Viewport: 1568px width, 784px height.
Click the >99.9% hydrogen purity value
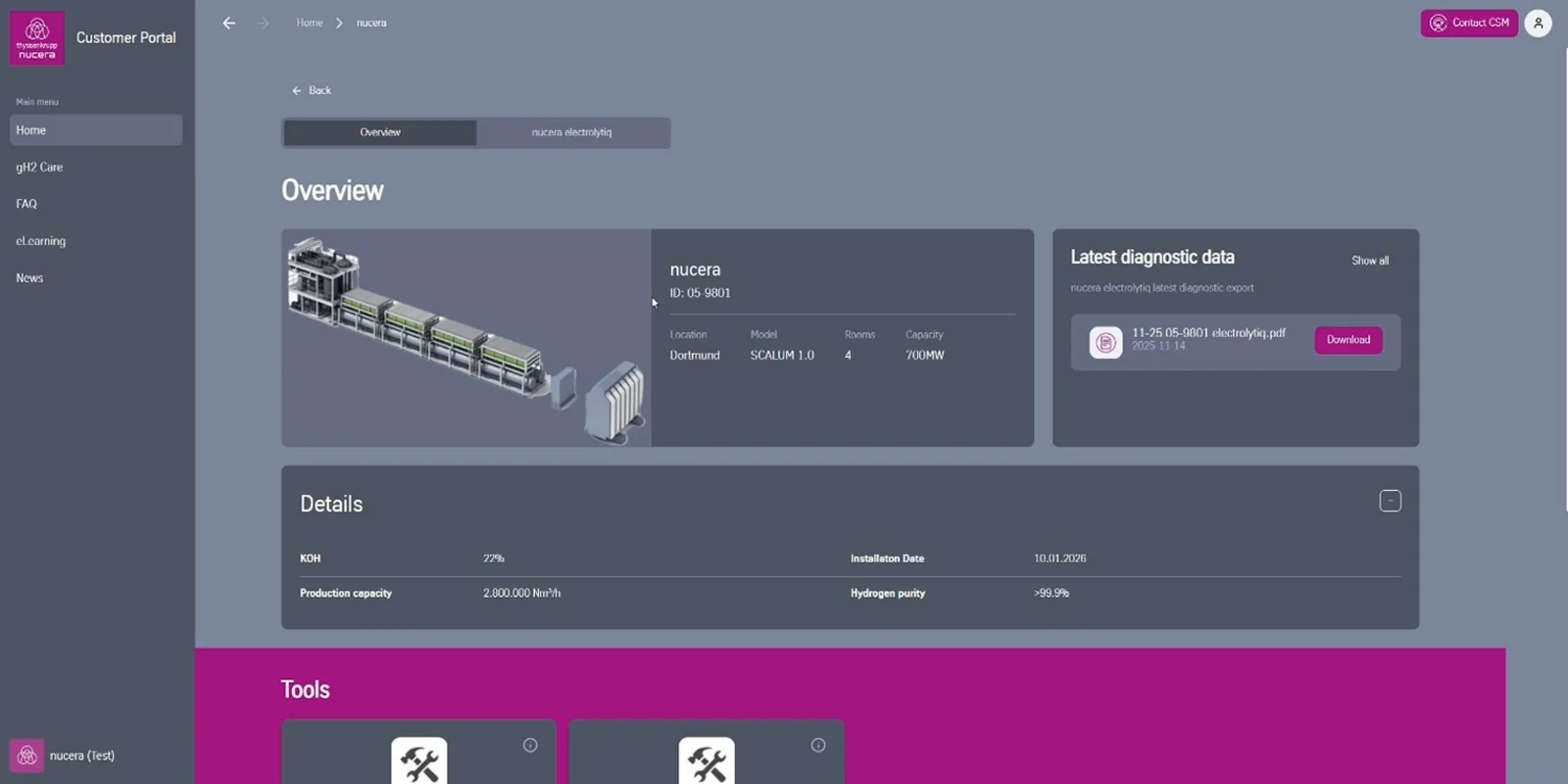pos(1052,593)
